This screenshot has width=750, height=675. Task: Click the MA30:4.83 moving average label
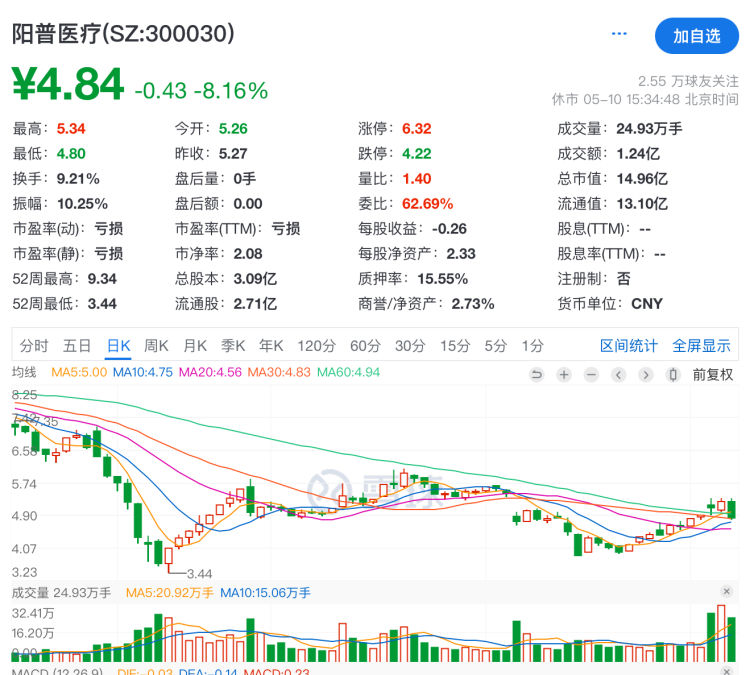click(x=279, y=372)
